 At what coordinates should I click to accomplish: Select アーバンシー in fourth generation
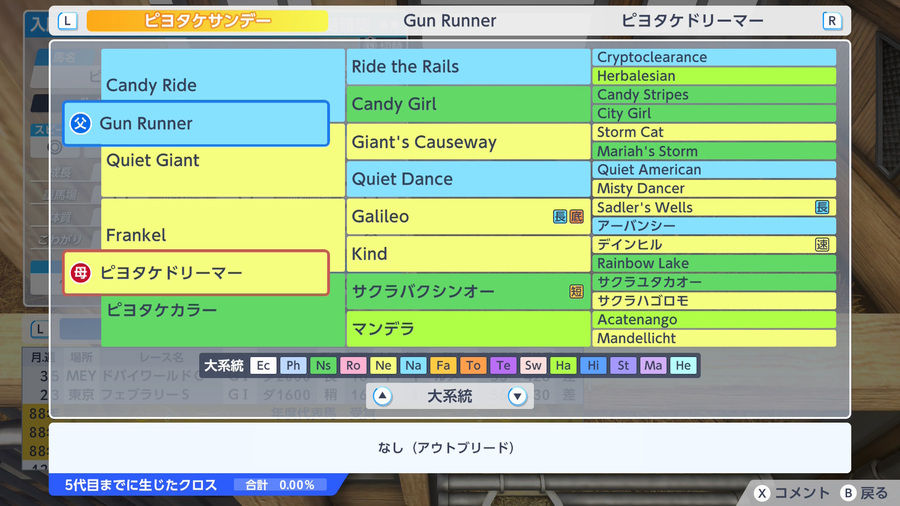[x=714, y=225]
